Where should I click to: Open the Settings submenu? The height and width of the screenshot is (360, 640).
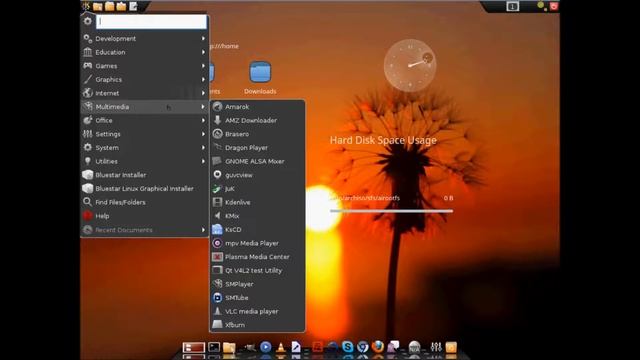pos(144,134)
